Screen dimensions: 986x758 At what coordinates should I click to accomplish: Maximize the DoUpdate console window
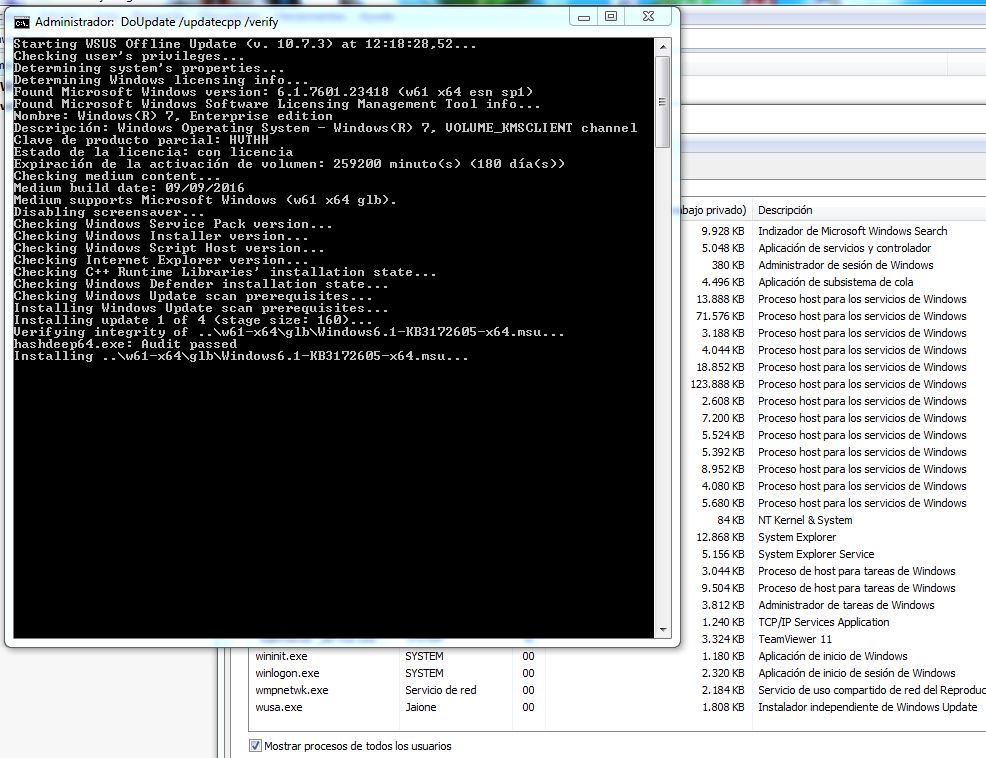611,17
